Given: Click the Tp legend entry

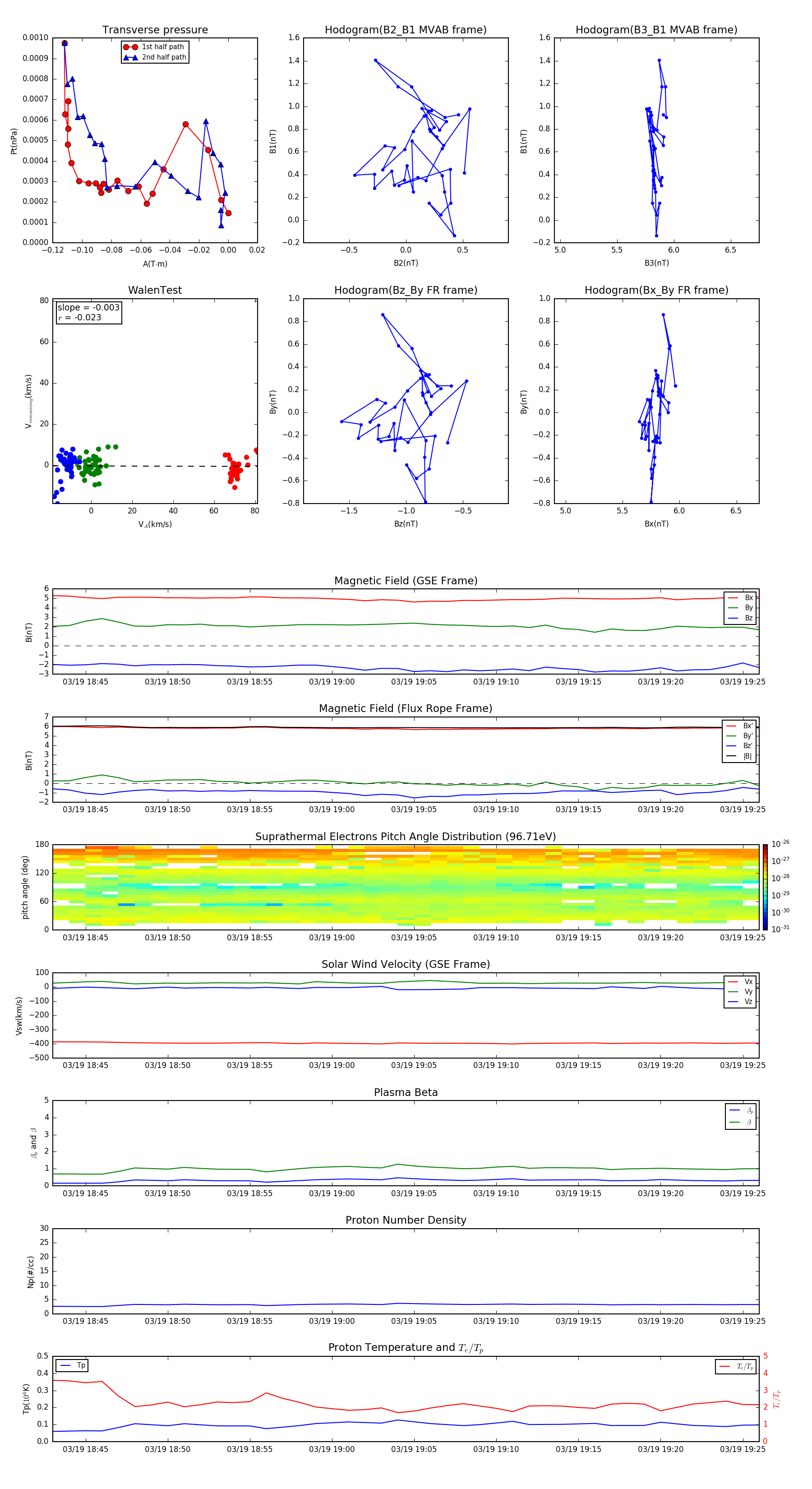Looking at the screenshot, I should (x=73, y=1365).
